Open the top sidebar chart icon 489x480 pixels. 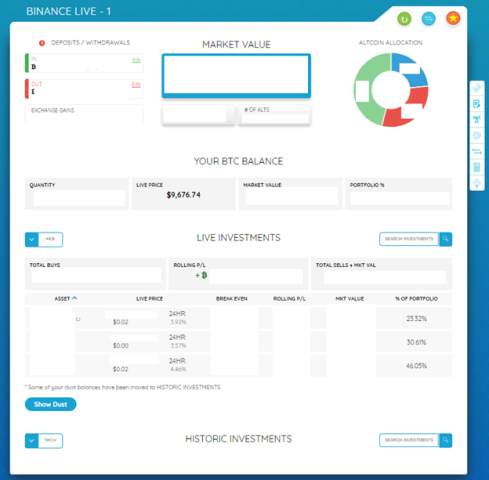(477, 88)
